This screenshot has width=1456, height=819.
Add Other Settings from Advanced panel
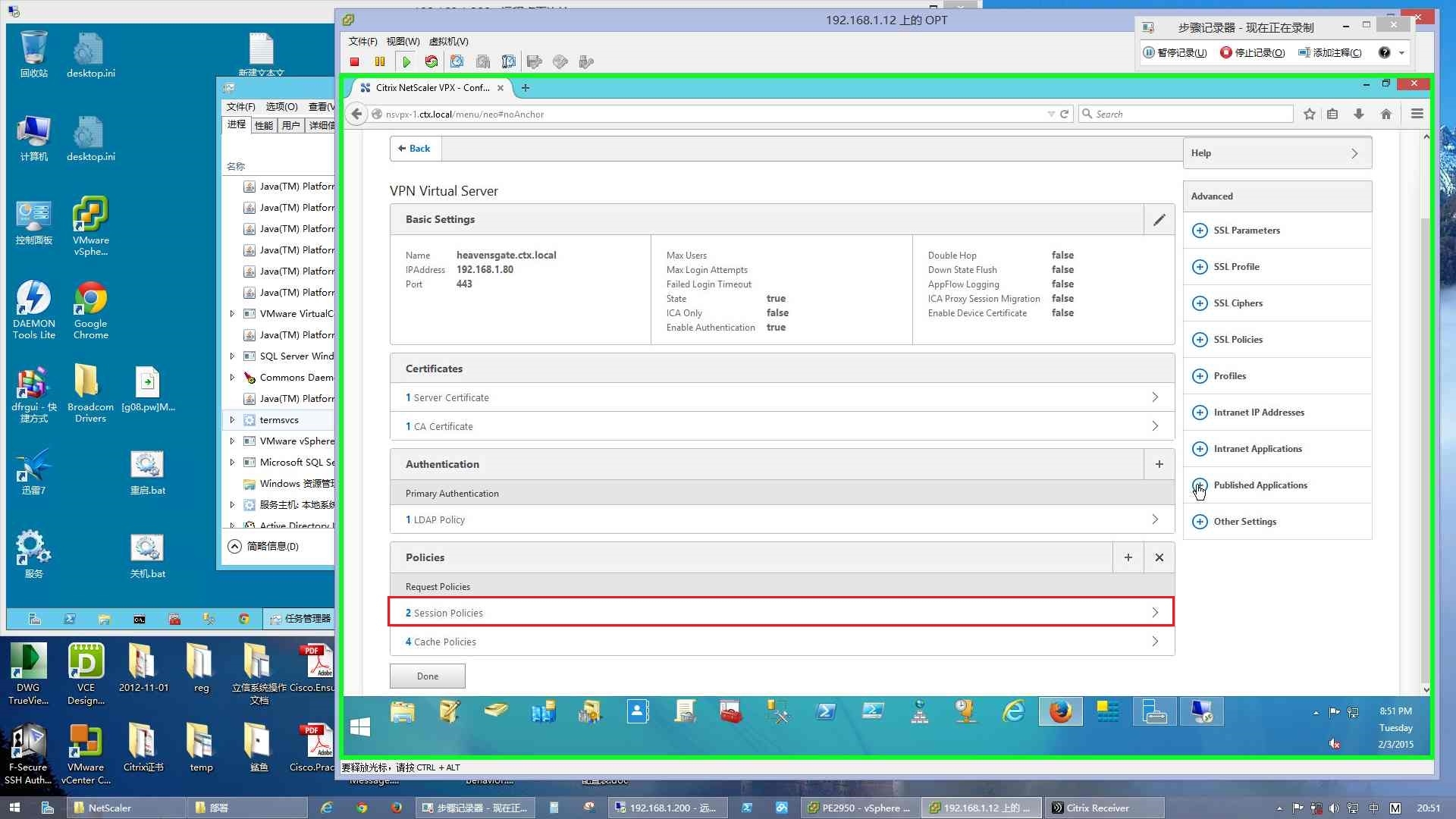1200,522
